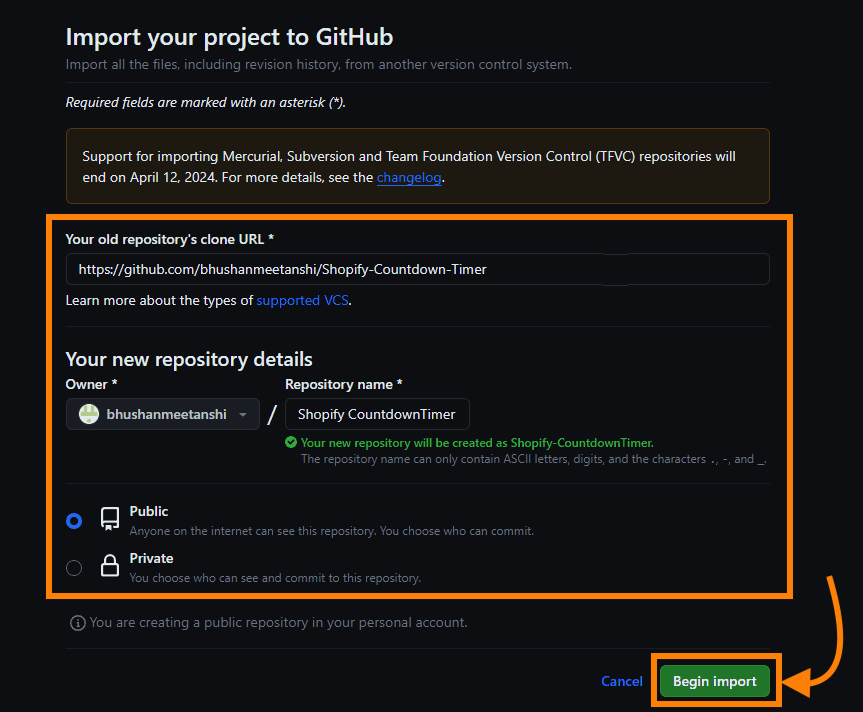
Task: Click the Import your project to GitHub heading
Action: coord(227,37)
